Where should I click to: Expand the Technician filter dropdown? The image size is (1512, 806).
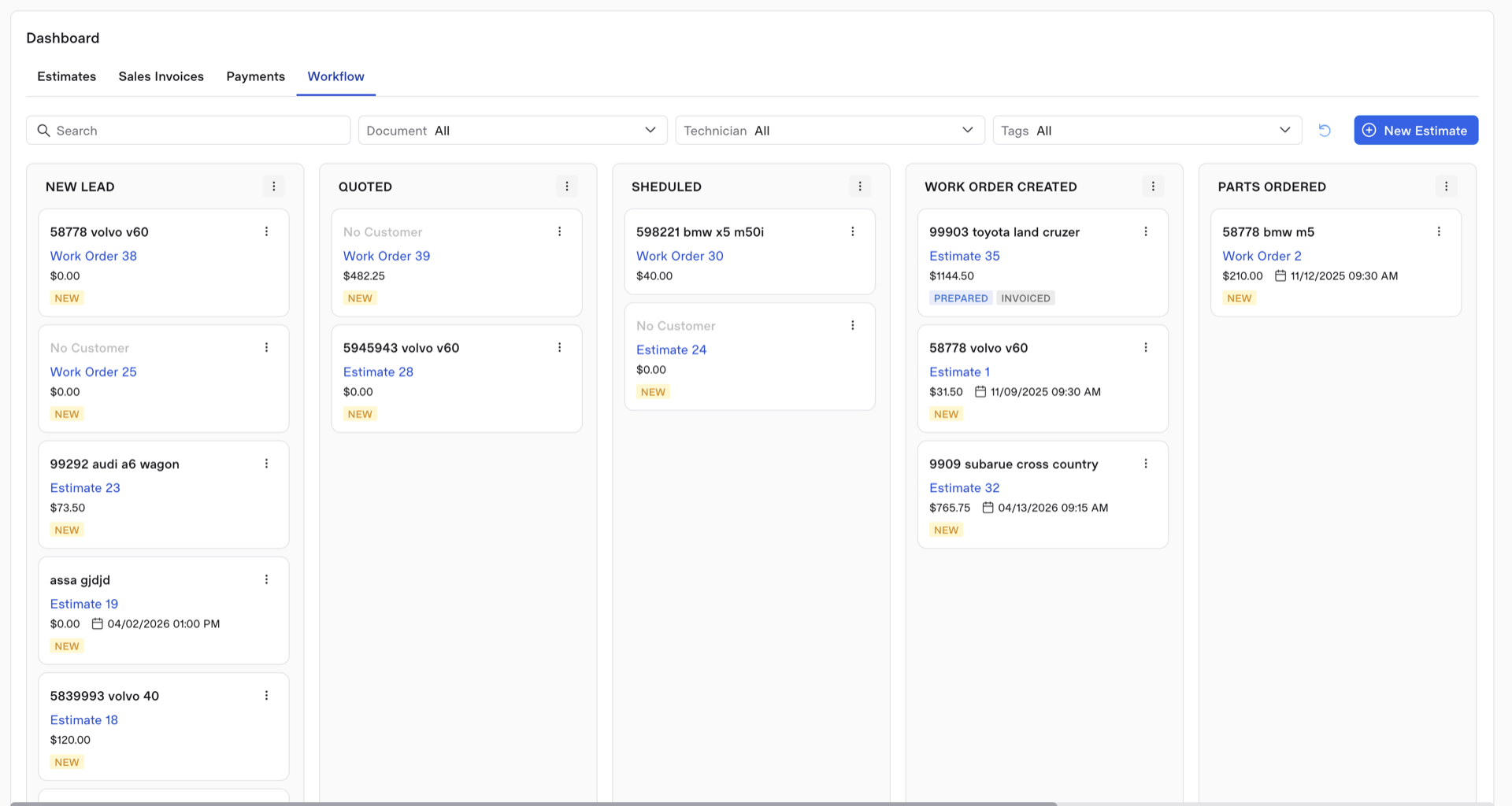tap(830, 131)
